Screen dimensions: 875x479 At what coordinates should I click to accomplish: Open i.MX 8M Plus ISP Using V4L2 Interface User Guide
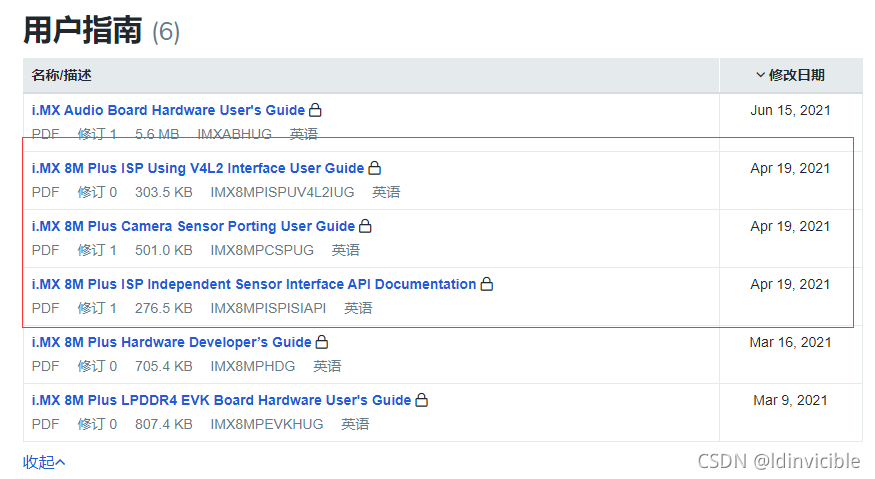(198, 168)
